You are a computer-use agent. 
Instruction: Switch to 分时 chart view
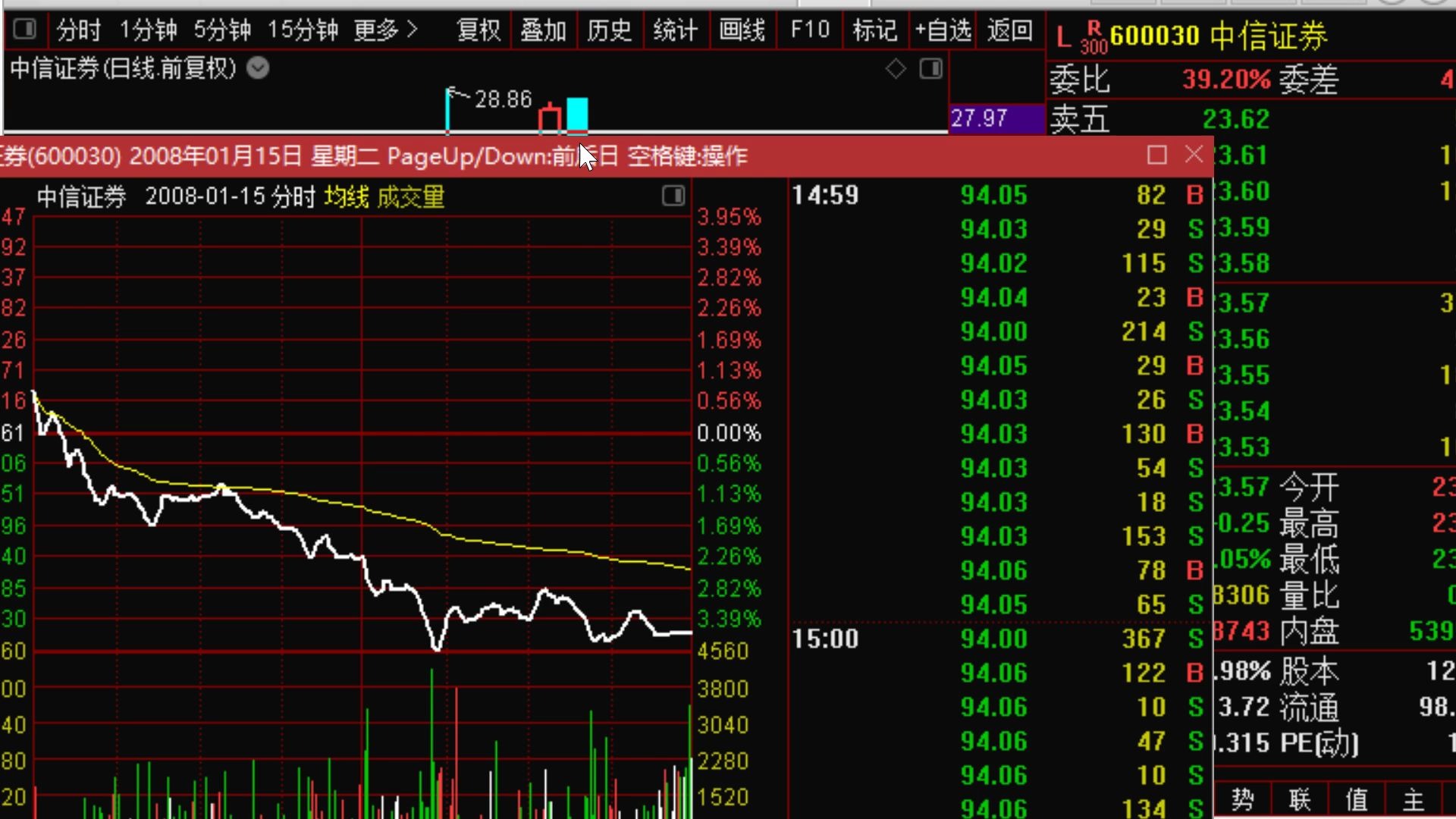click(x=78, y=30)
